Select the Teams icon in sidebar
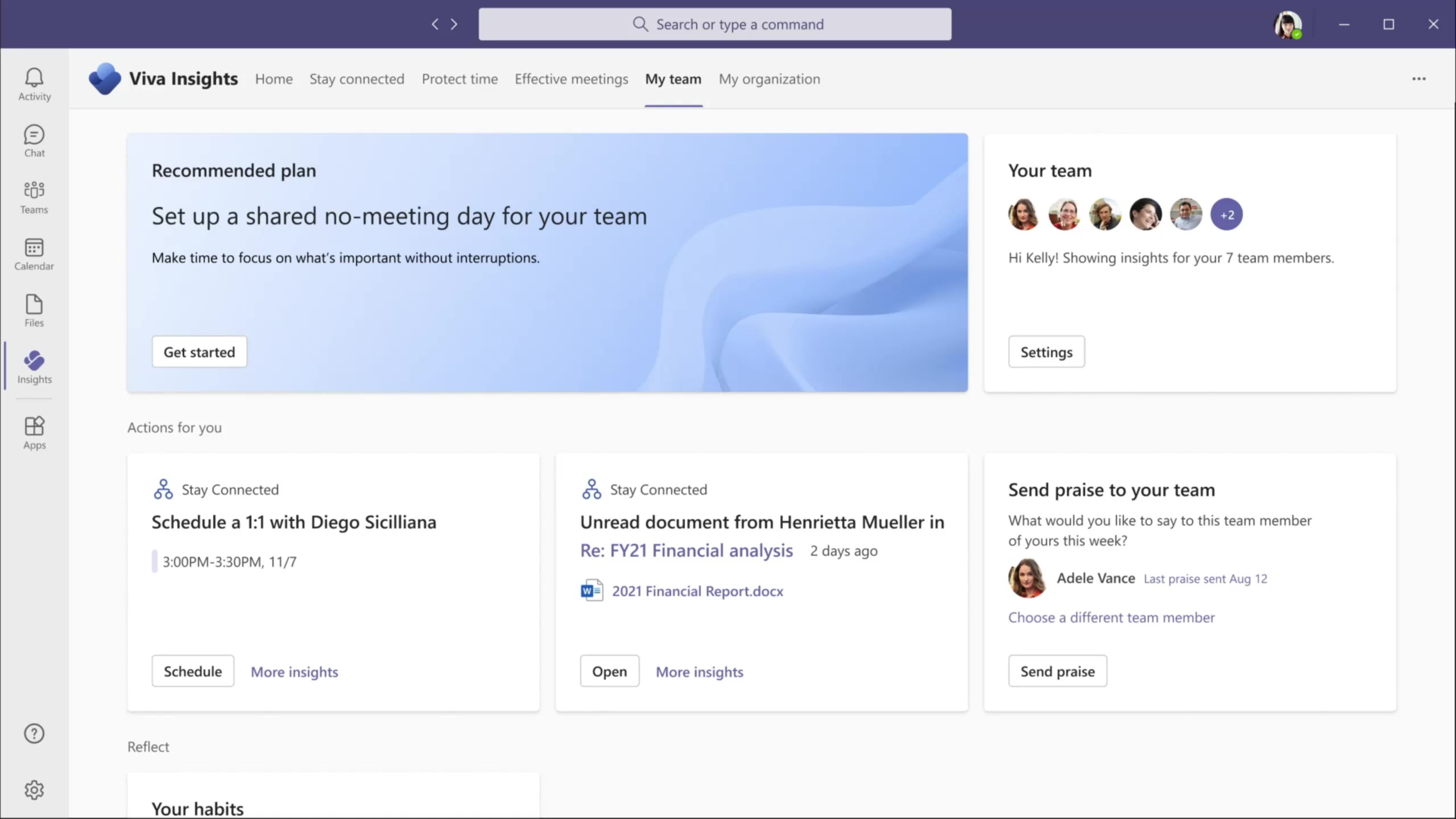The image size is (1456, 819). [x=34, y=197]
